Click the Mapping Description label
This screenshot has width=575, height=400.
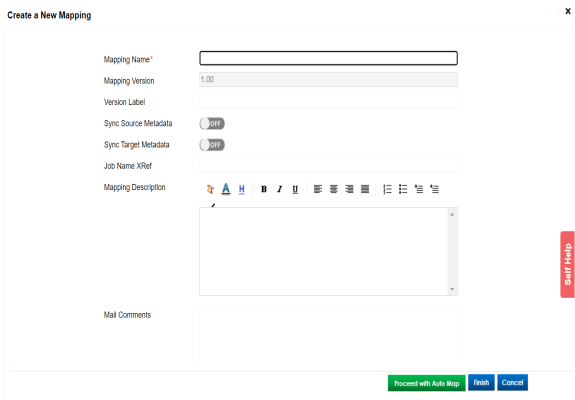(x=135, y=187)
